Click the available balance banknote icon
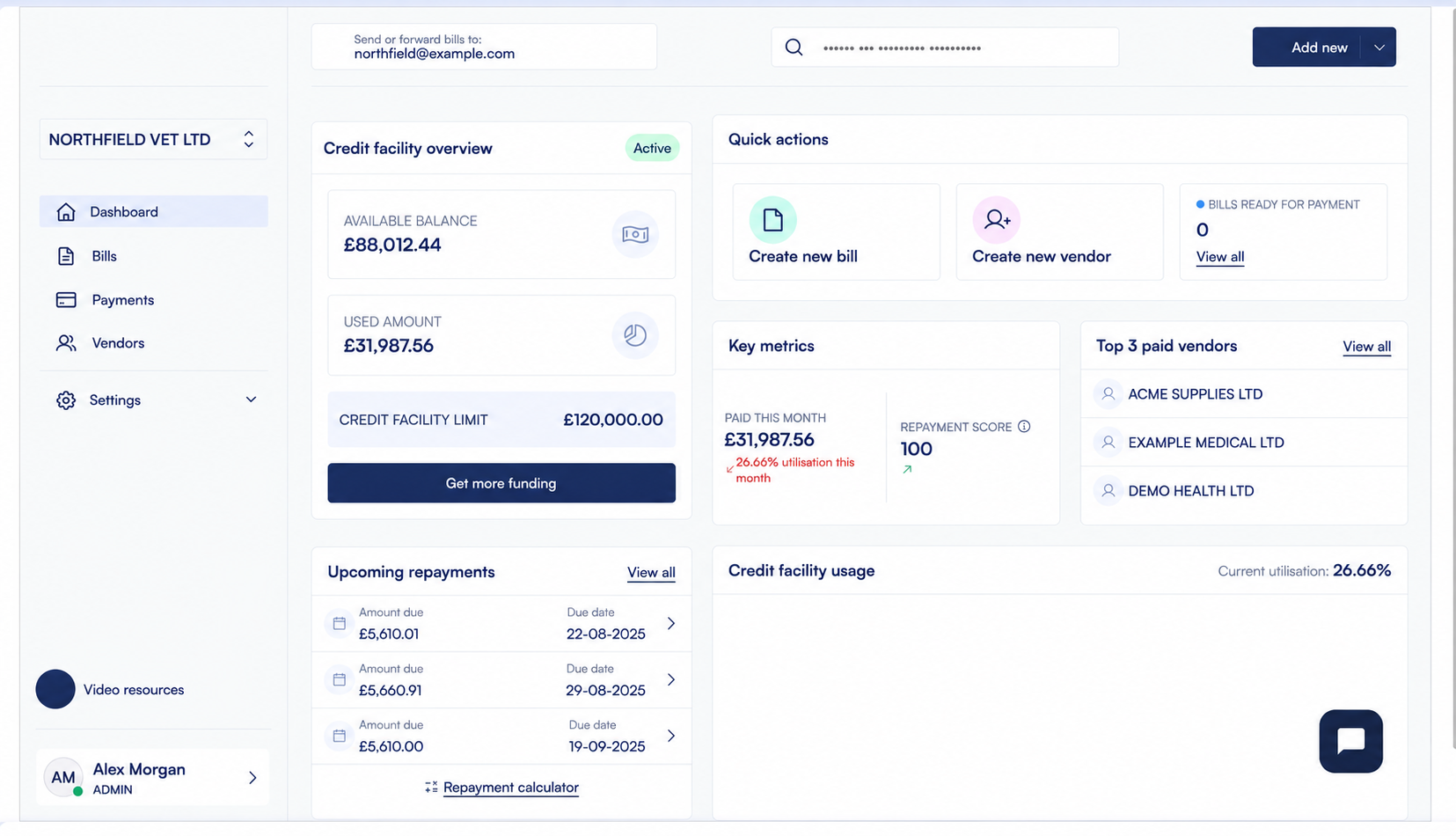Viewport: 1456px width, 836px height. coord(635,234)
